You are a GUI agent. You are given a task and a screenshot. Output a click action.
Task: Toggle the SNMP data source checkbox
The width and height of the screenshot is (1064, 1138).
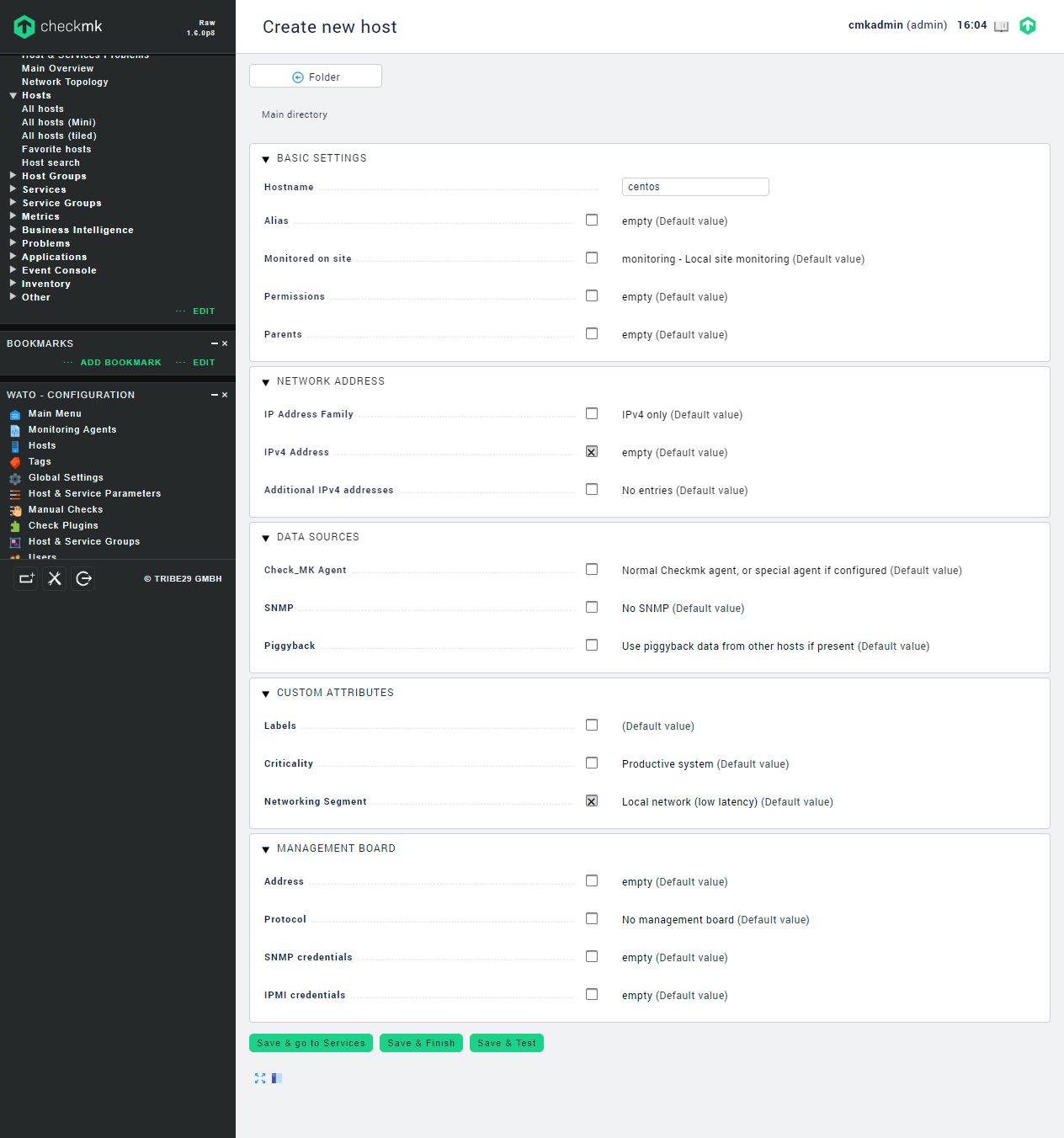pyautogui.click(x=592, y=608)
